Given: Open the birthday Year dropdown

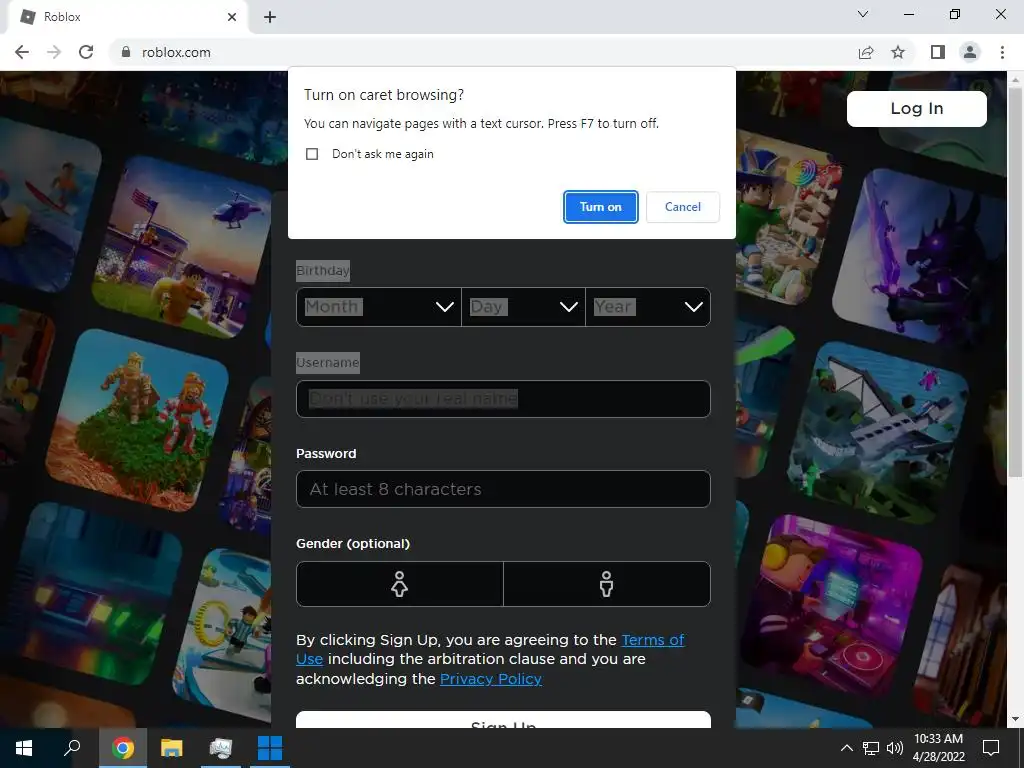Looking at the screenshot, I should [x=648, y=307].
